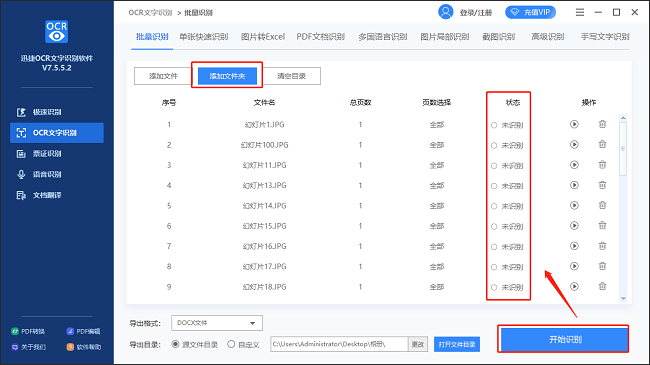This screenshot has width=650, height=365.
Task: Switch to 图片转Excel tab
Action: coord(263,37)
